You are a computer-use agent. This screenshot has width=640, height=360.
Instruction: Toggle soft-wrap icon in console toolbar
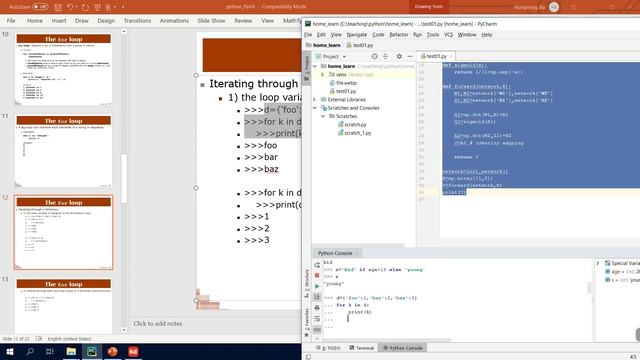(x=317, y=318)
